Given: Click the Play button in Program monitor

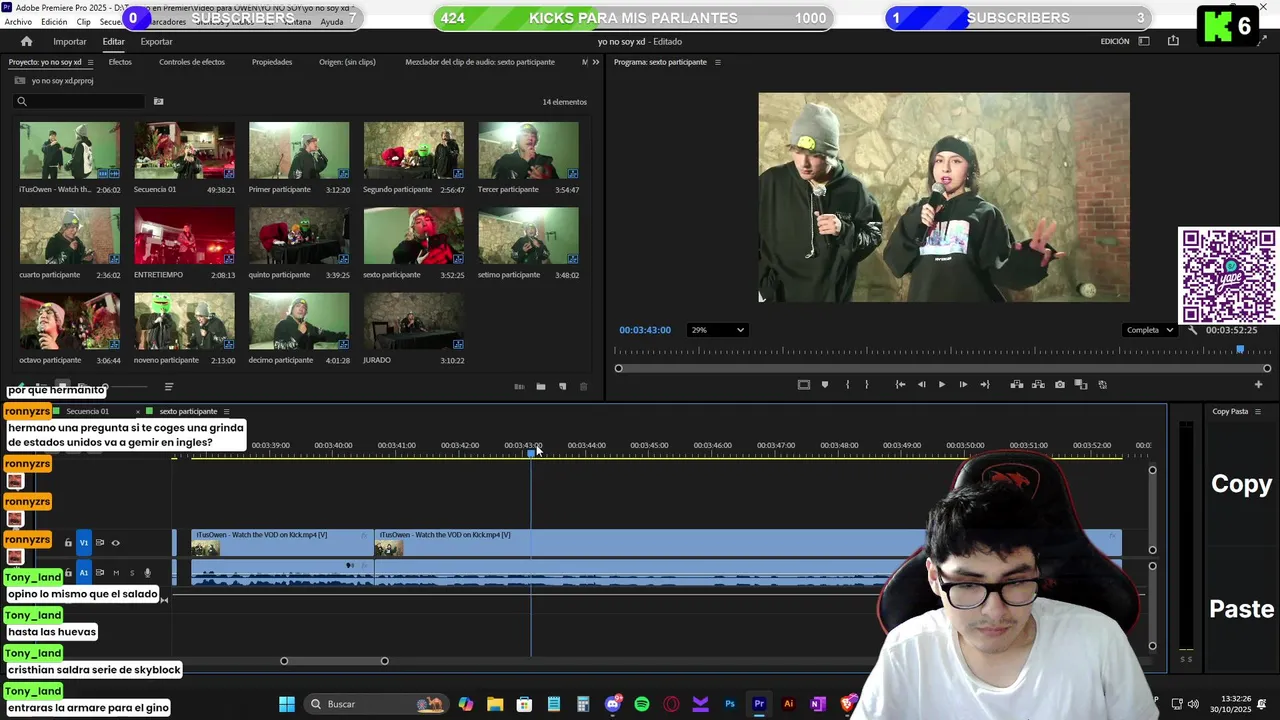Looking at the screenshot, I should 941,384.
